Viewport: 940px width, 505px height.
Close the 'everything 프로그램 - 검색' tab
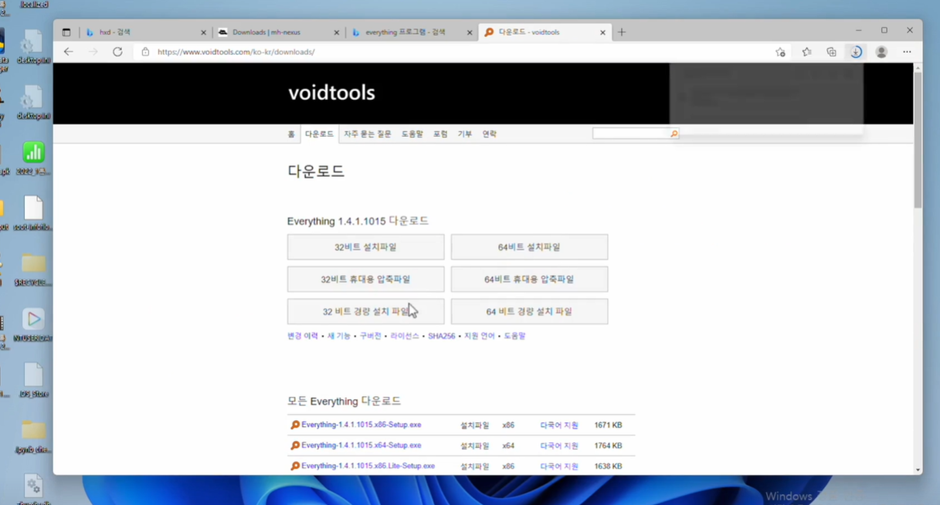469,32
